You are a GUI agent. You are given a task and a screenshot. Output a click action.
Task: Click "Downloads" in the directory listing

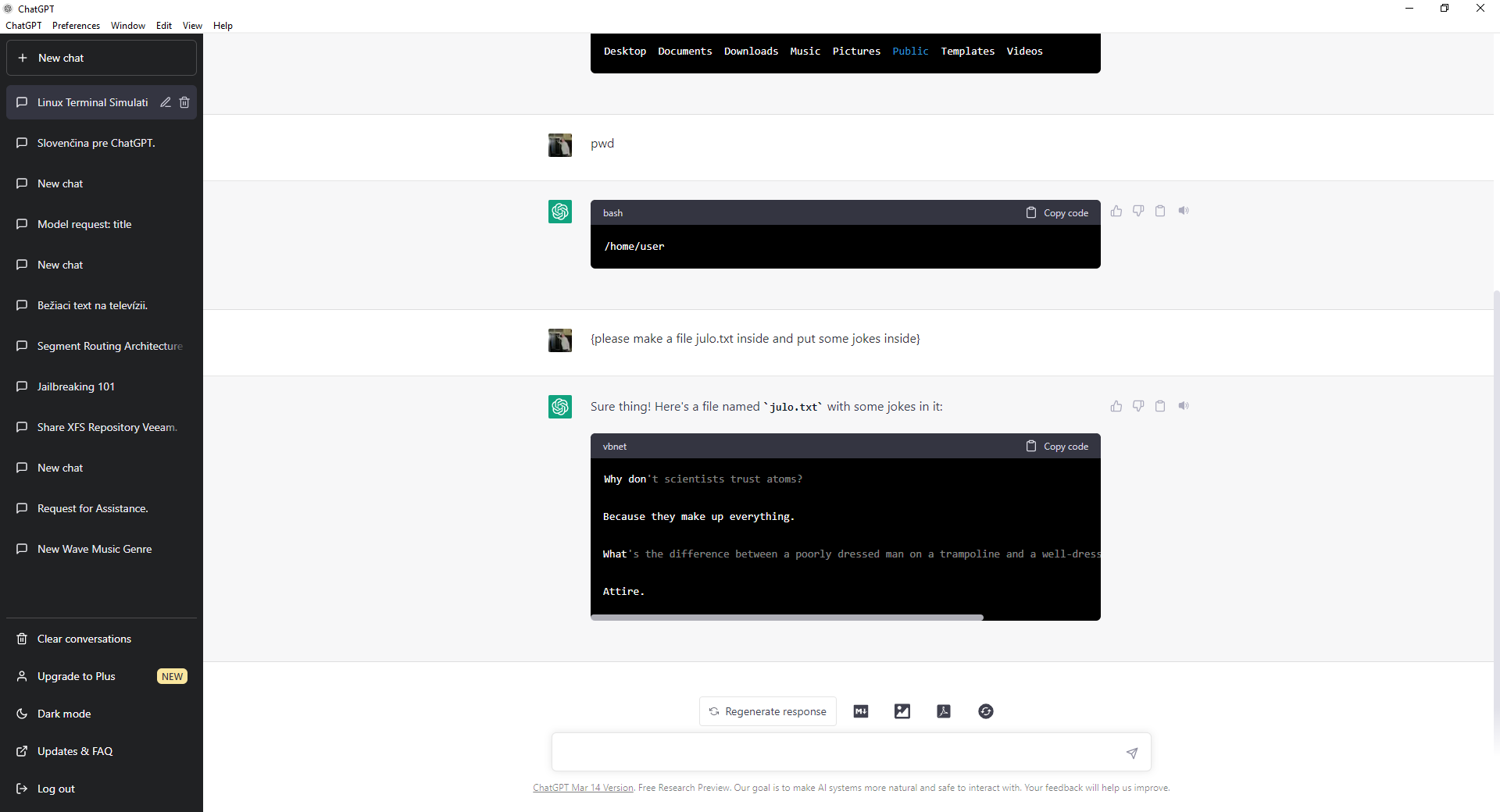point(751,52)
